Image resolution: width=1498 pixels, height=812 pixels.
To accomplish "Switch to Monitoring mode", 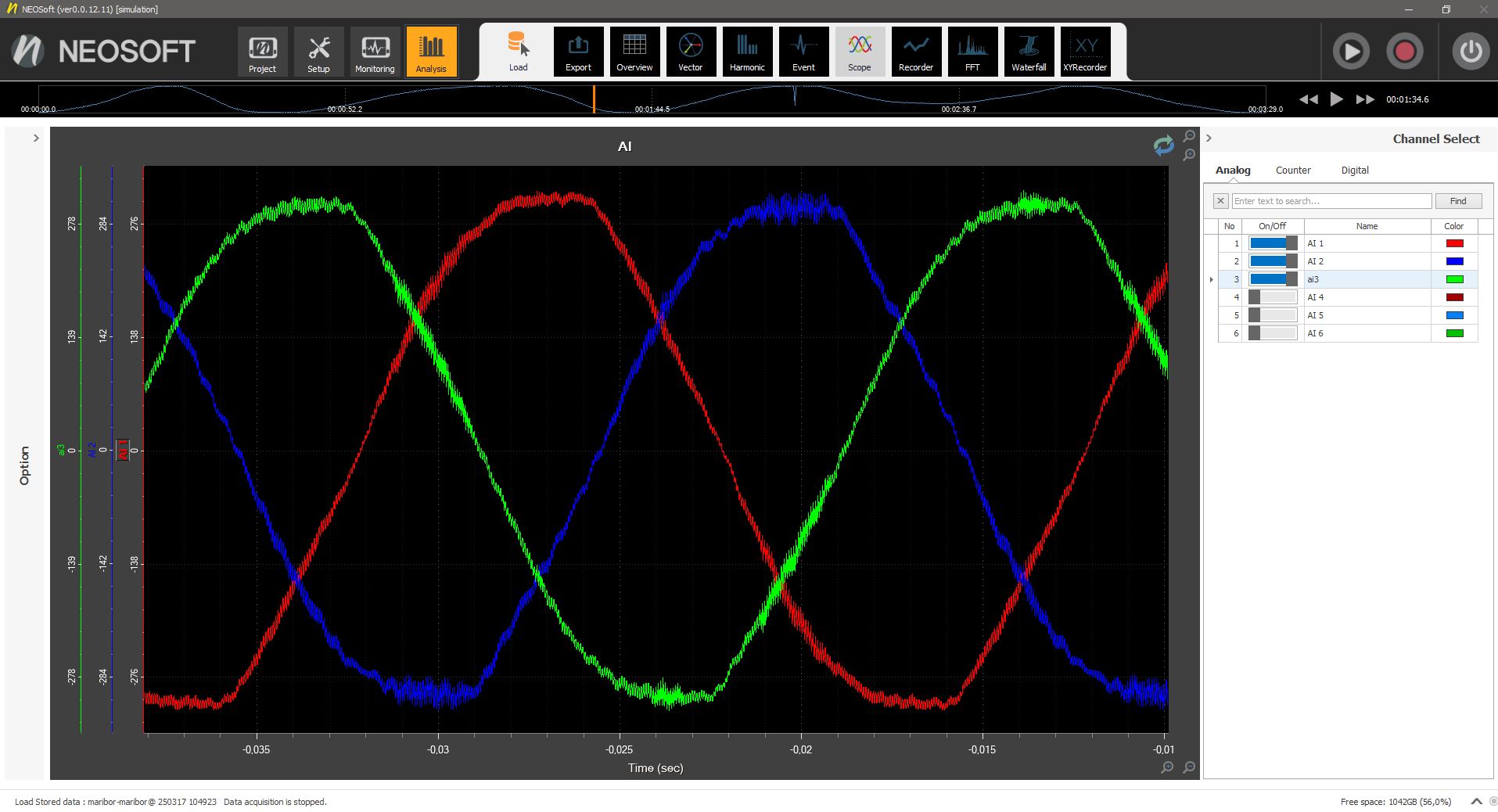I will tap(375, 52).
